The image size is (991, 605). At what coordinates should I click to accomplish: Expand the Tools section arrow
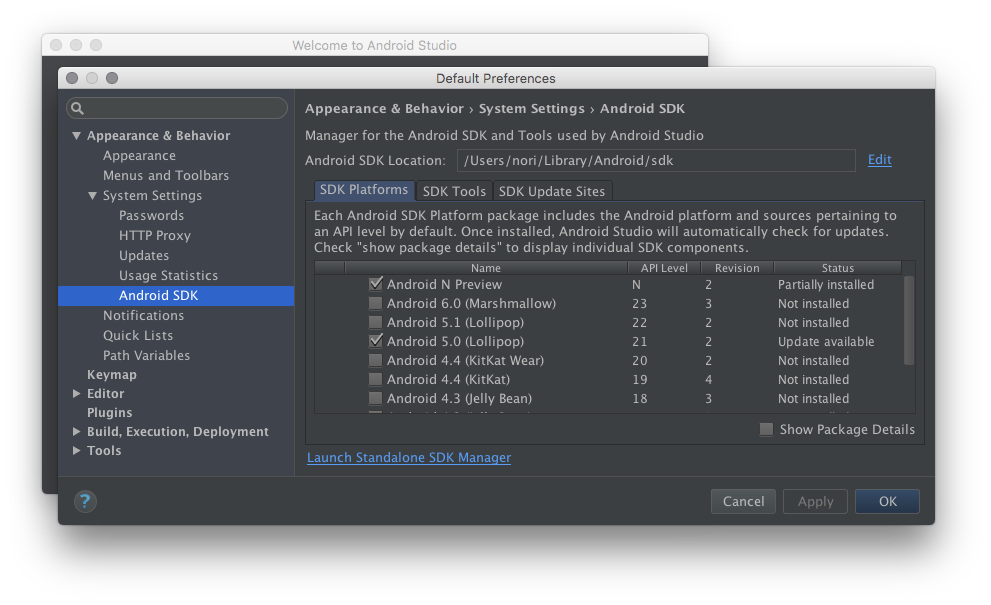point(76,450)
